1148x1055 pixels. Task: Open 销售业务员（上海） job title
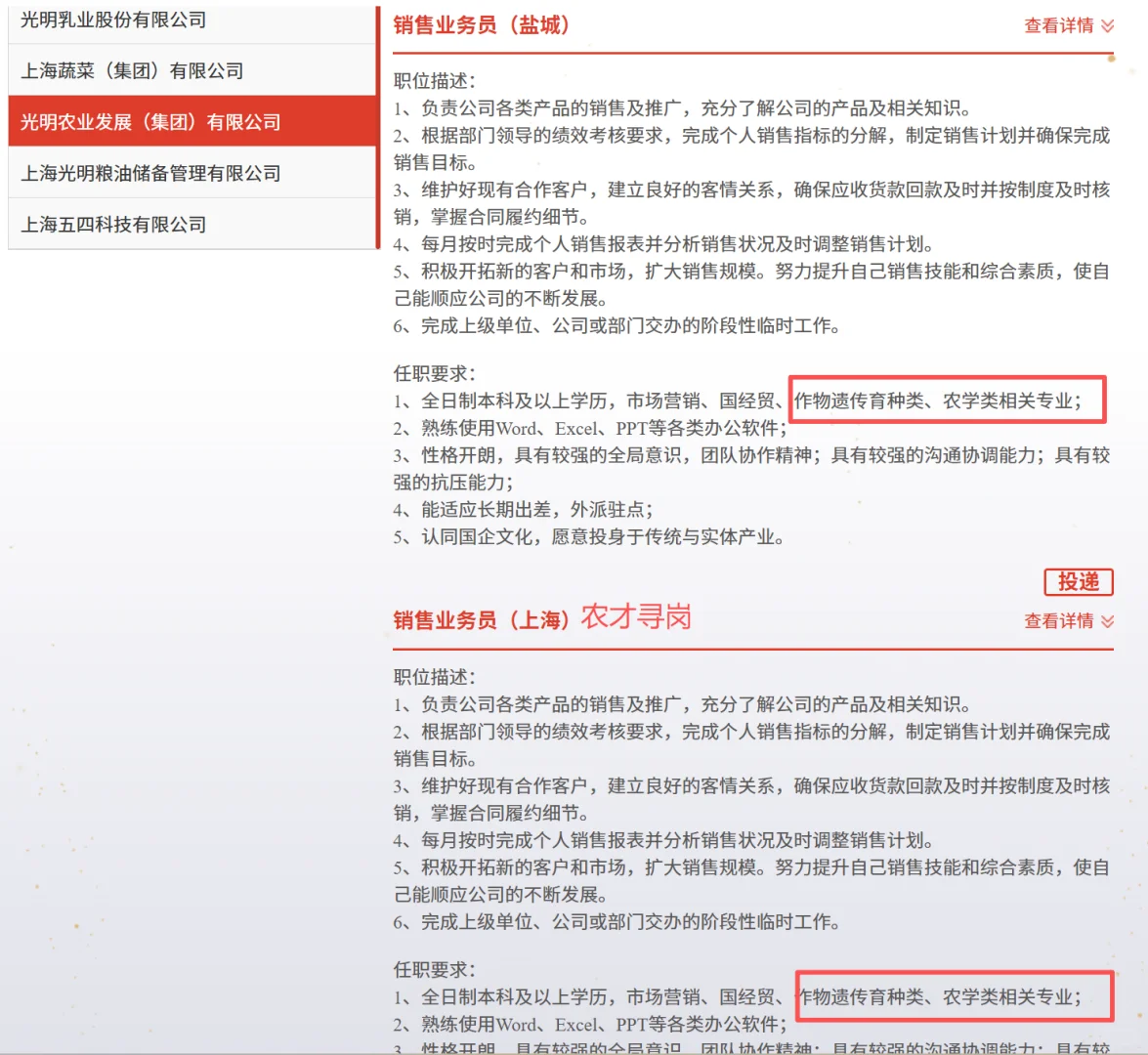(x=482, y=620)
